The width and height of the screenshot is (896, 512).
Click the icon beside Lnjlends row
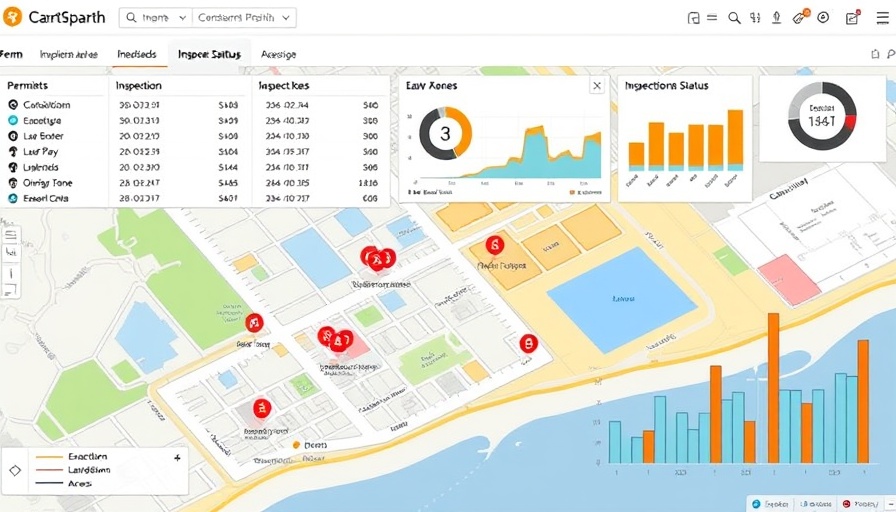(x=13, y=167)
